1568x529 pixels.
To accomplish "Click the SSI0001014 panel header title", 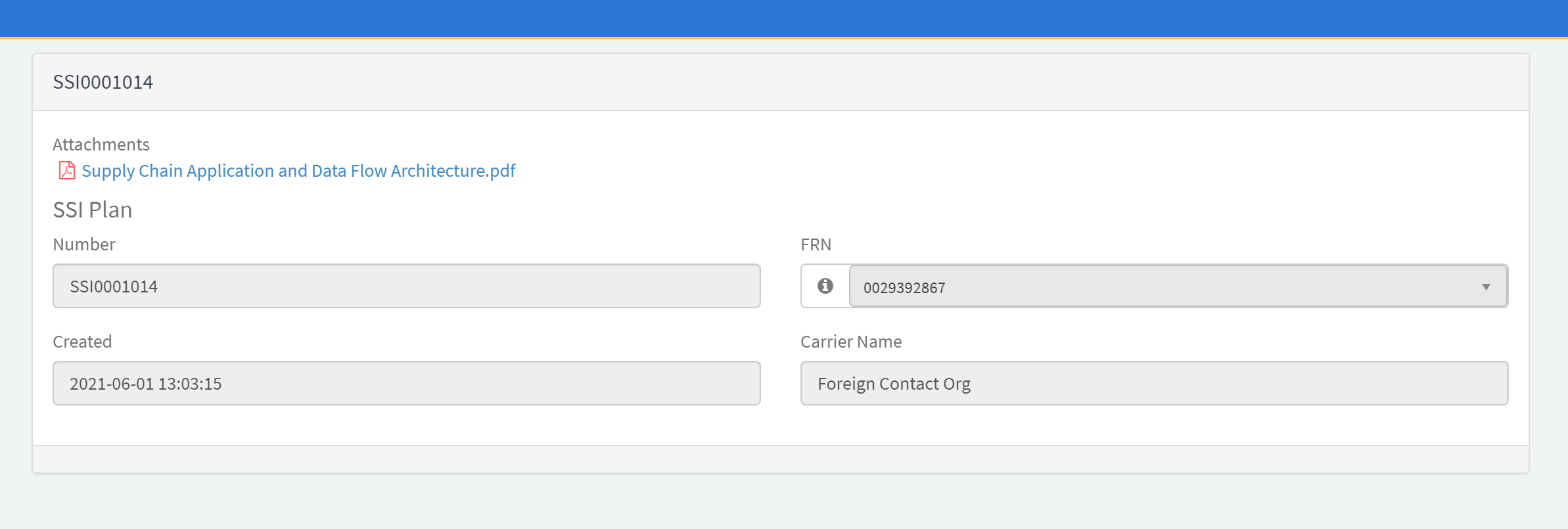I will tap(103, 82).
